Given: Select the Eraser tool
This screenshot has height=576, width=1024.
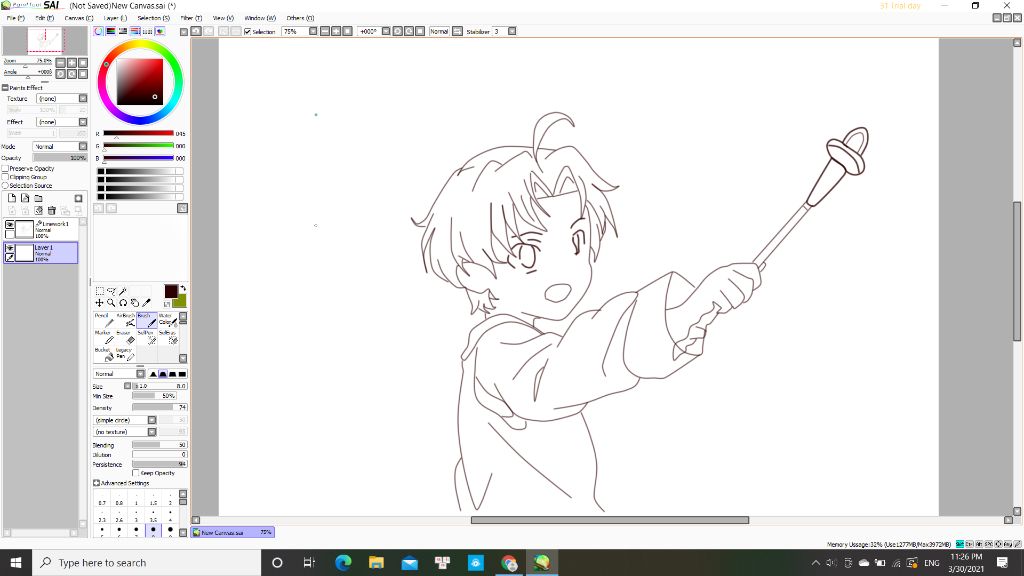Looking at the screenshot, I should [125, 337].
